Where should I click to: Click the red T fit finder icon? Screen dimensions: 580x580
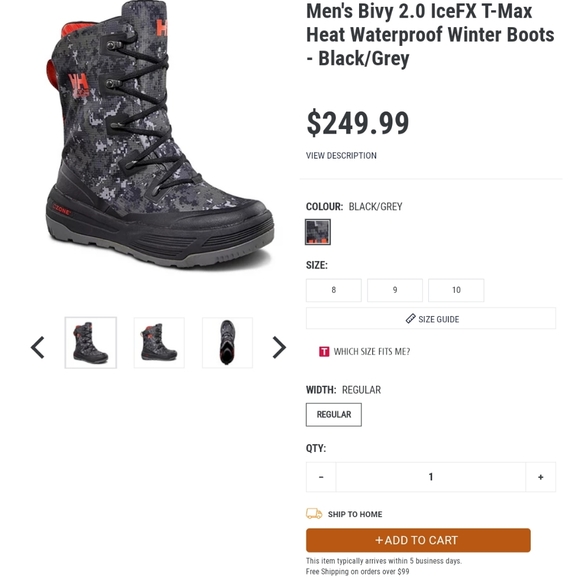click(324, 351)
